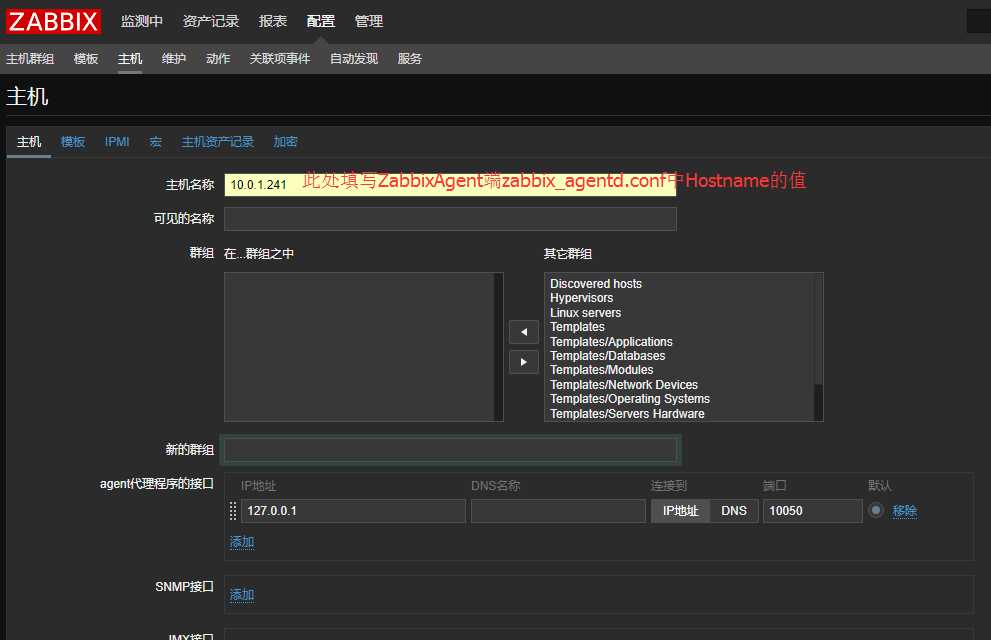This screenshot has height=640, width=991.
Task: Click the ZABBIX logo
Action: click(53, 21)
